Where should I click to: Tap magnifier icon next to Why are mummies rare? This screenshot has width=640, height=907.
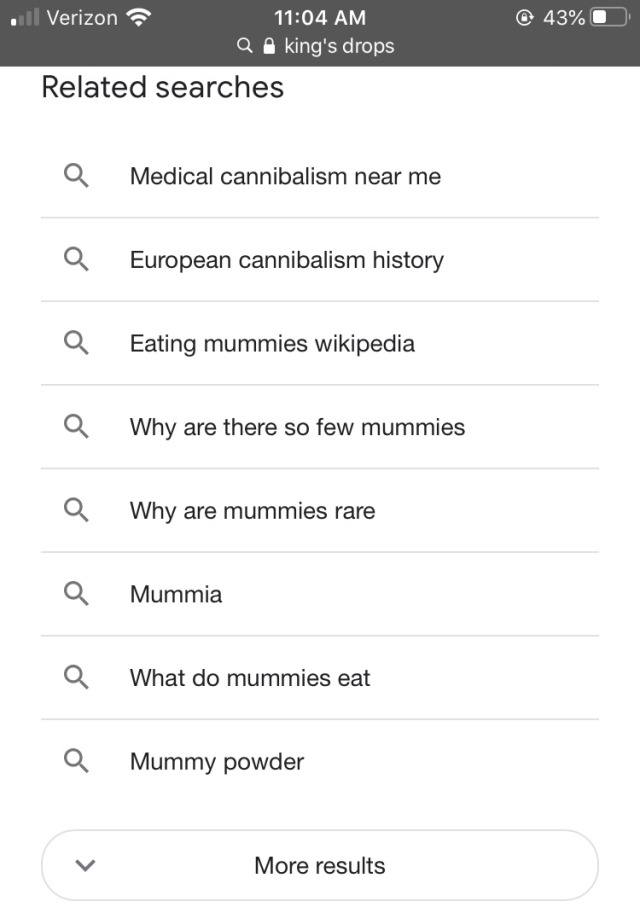click(x=76, y=510)
